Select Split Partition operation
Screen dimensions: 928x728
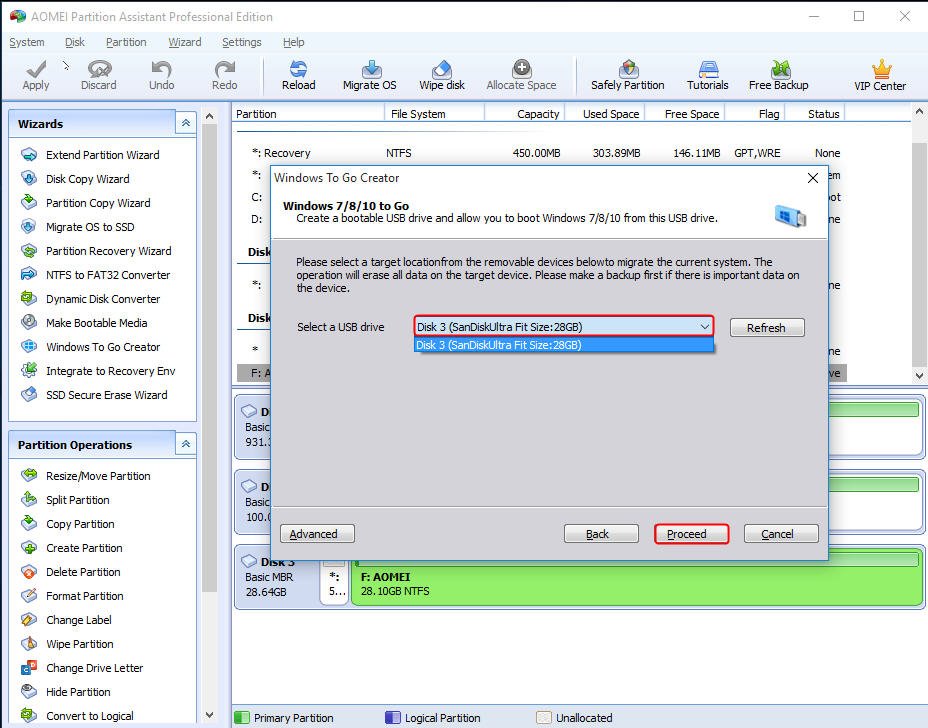[x=65, y=500]
